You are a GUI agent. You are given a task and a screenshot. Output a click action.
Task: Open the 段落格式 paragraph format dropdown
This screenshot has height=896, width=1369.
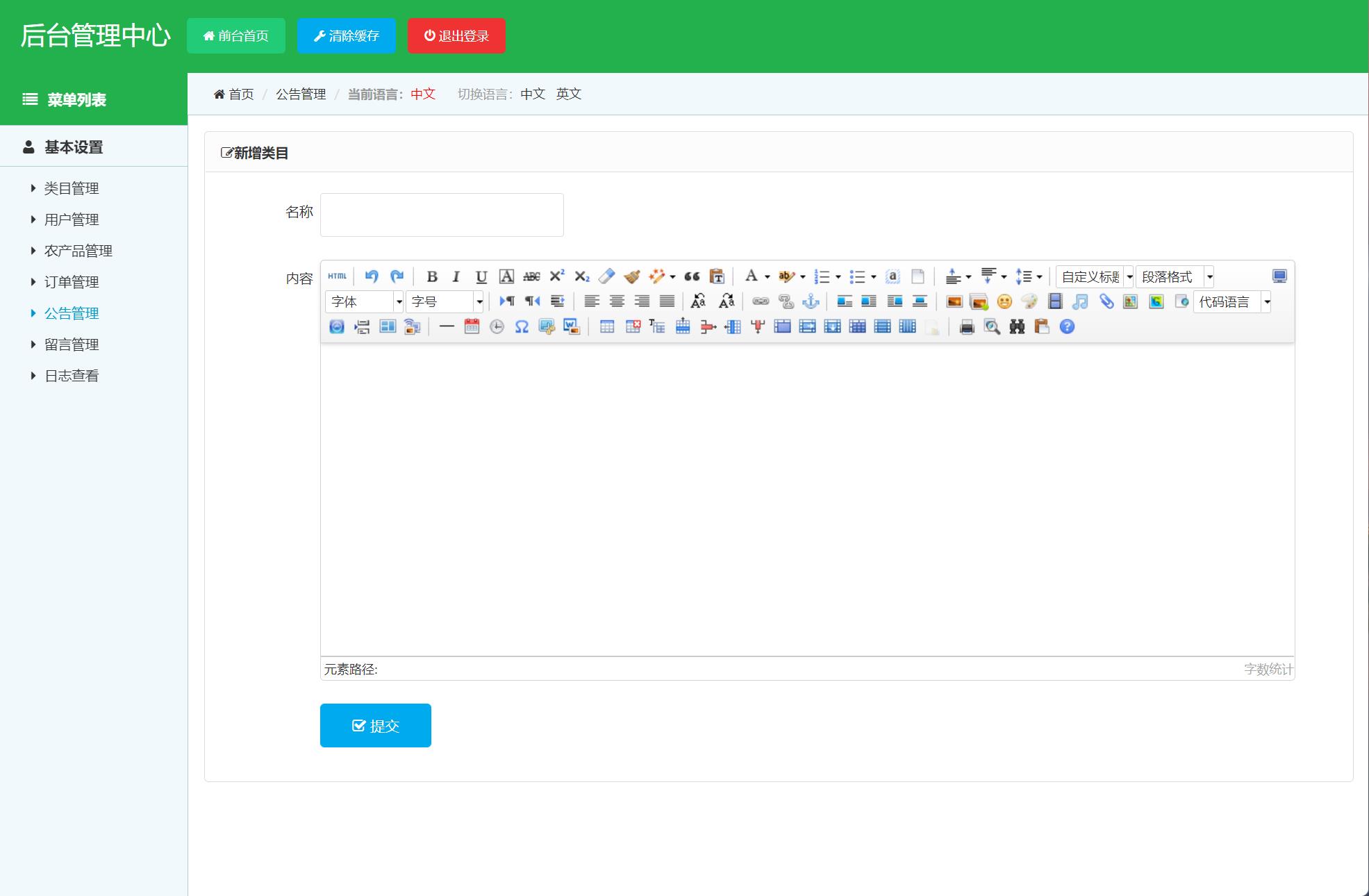pyautogui.click(x=1175, y=276)
